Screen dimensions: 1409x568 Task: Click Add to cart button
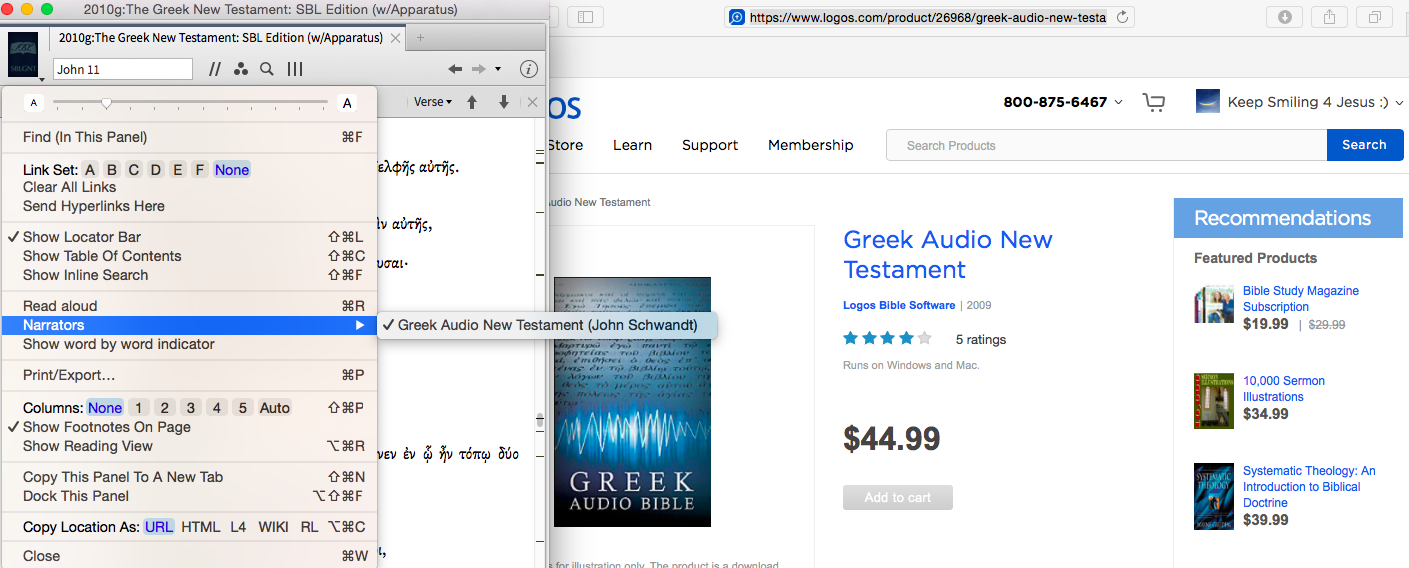(898, 498)
